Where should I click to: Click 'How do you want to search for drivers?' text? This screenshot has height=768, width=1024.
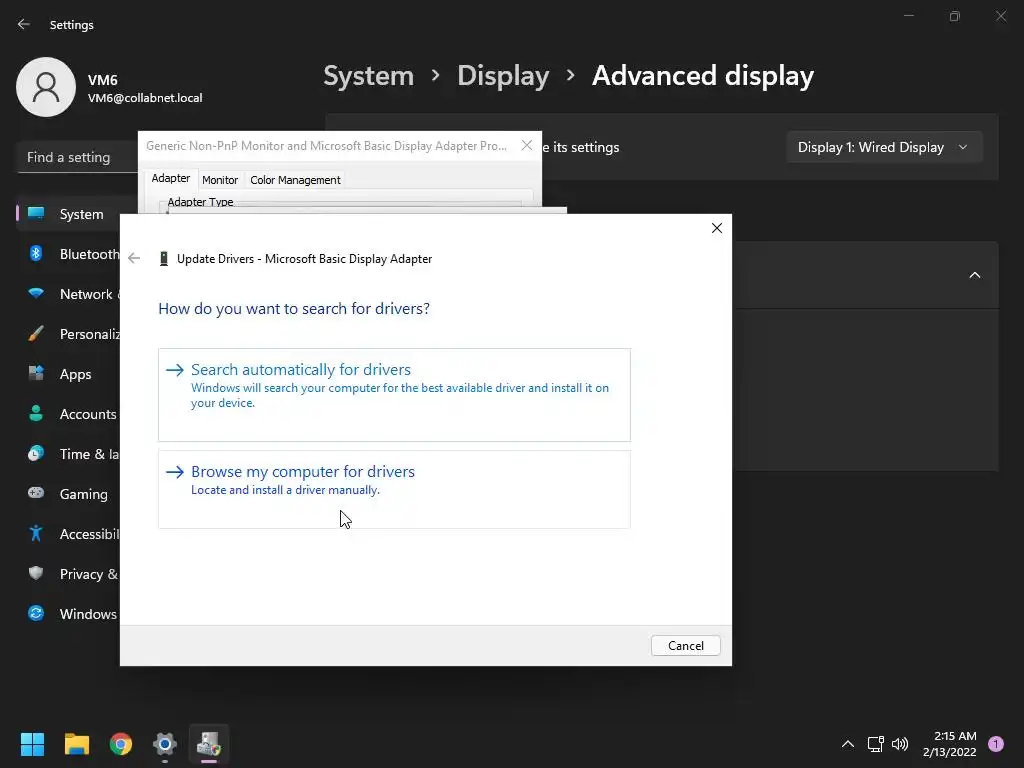coord(294,308)
